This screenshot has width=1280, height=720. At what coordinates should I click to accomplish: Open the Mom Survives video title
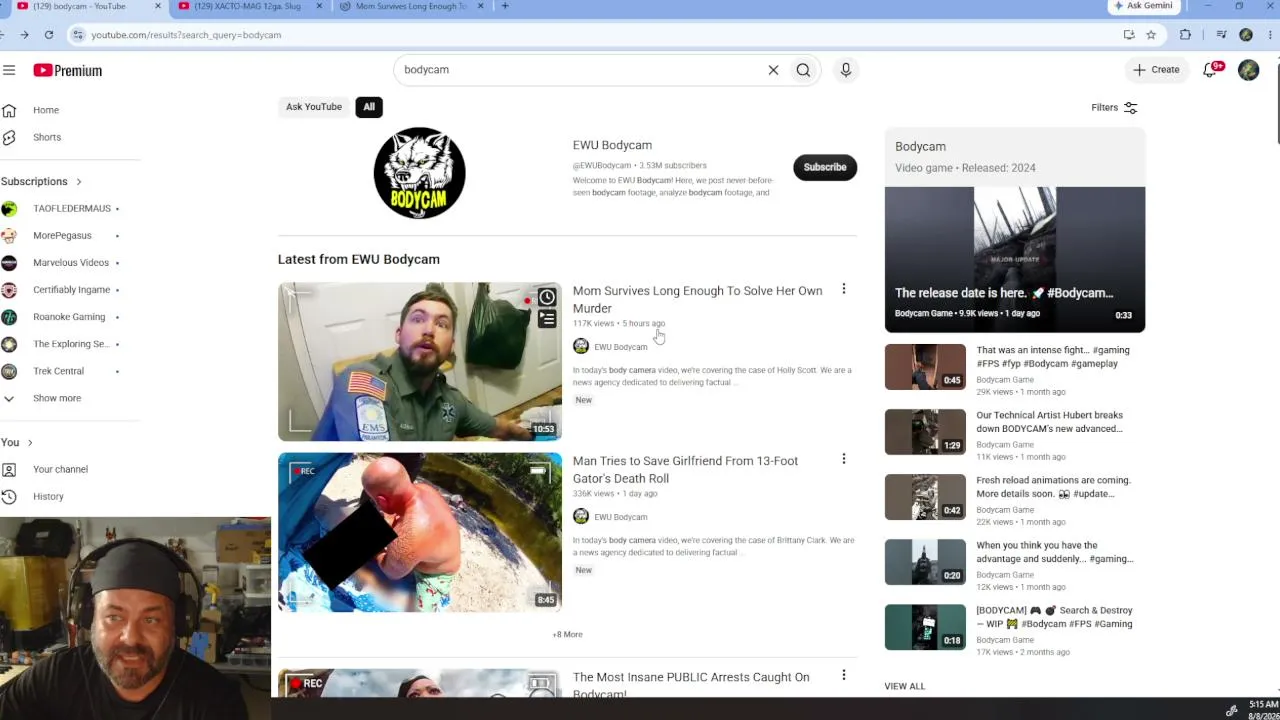[697, 299]
